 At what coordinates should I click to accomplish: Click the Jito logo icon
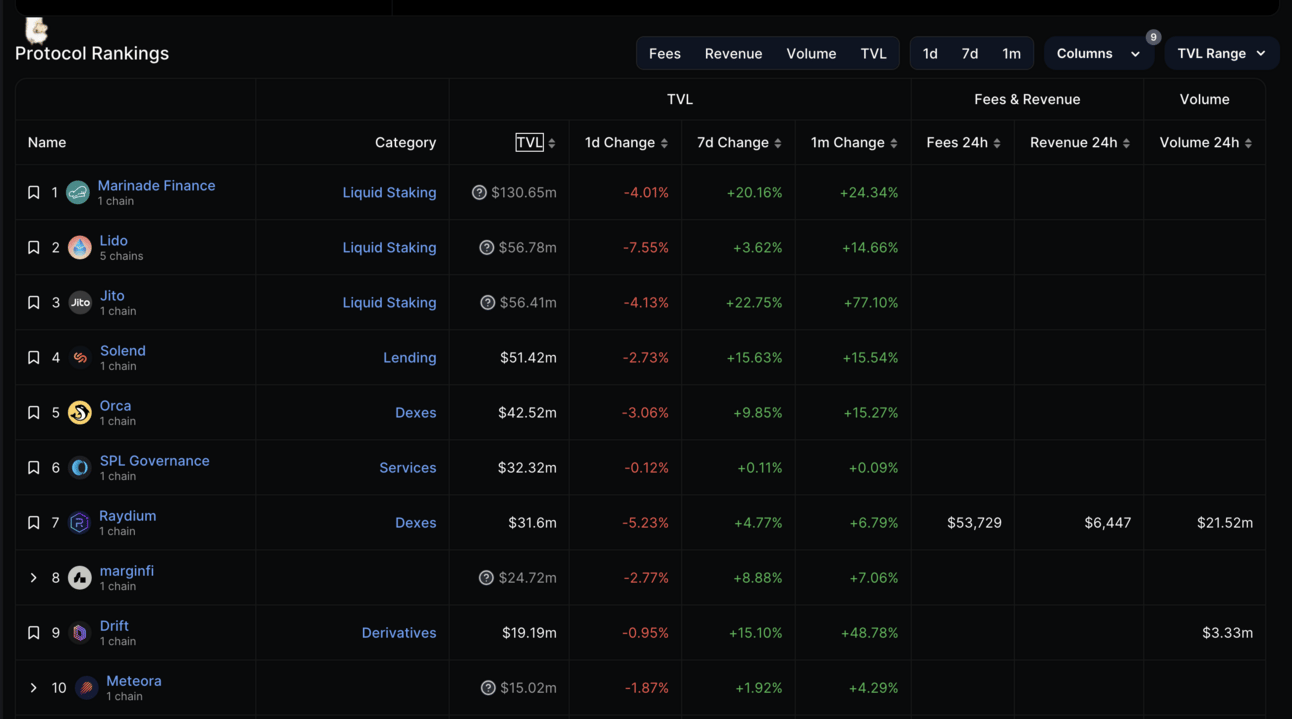(x=80, y=302)
